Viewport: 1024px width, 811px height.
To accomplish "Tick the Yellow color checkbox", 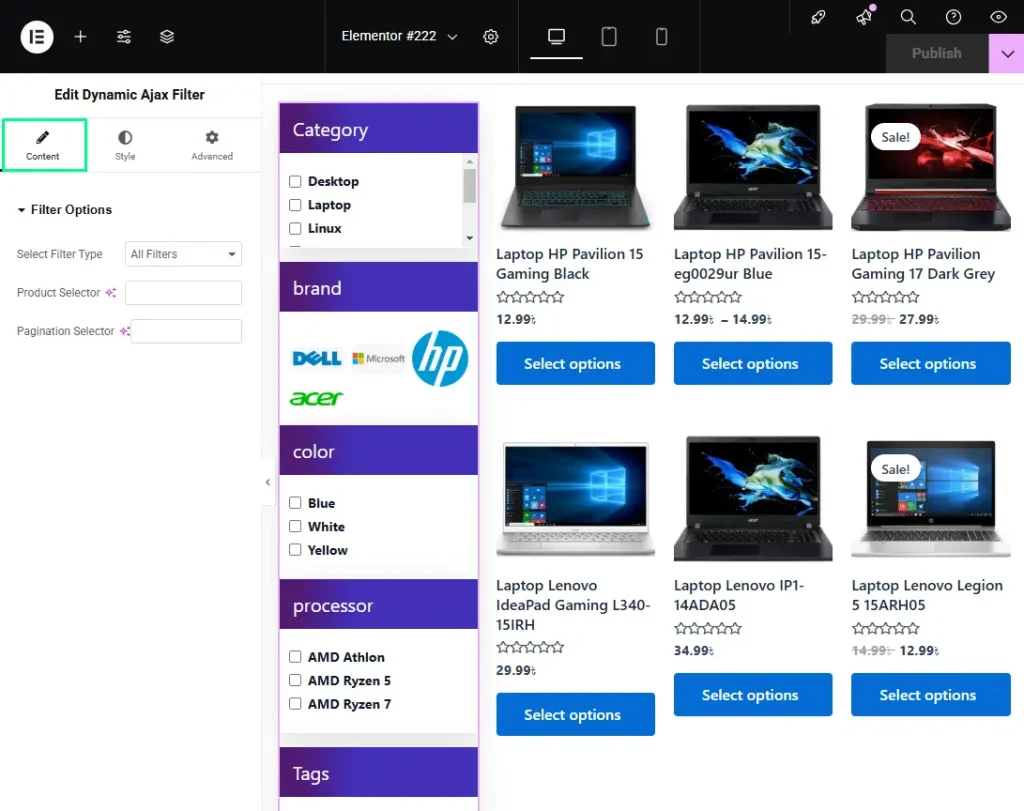I will pyautogui.click(x=295, y=550).
